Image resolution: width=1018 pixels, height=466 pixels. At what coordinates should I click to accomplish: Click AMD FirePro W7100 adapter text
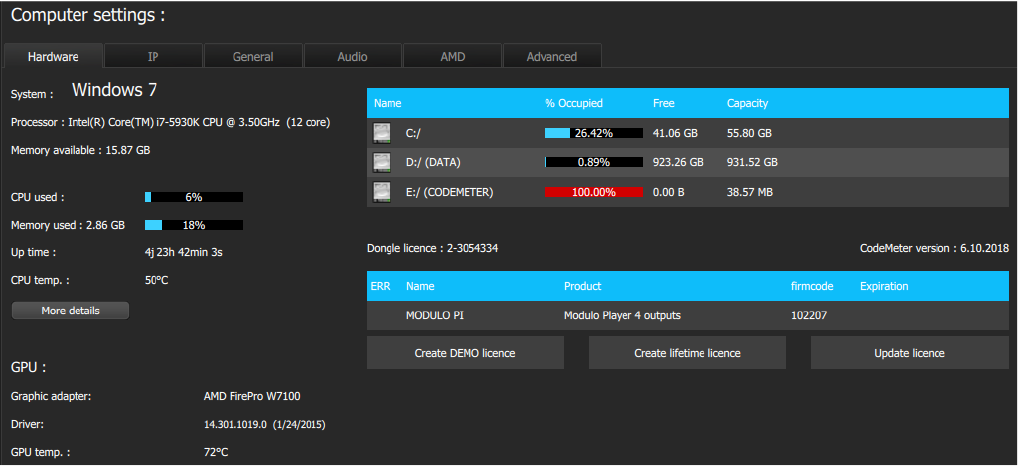pyautogui.click(x=252, y=396)
